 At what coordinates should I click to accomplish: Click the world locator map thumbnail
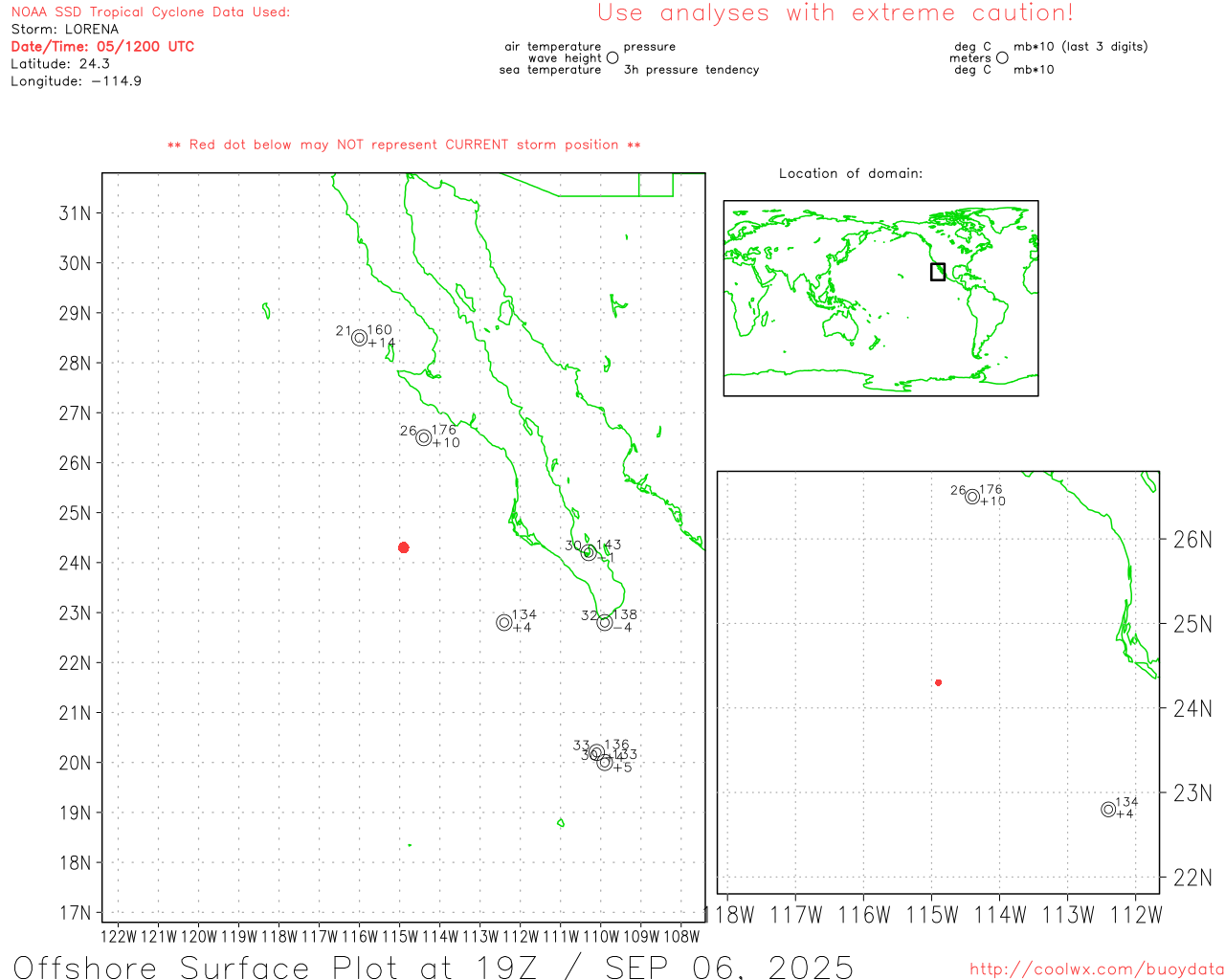click(880, 299)
